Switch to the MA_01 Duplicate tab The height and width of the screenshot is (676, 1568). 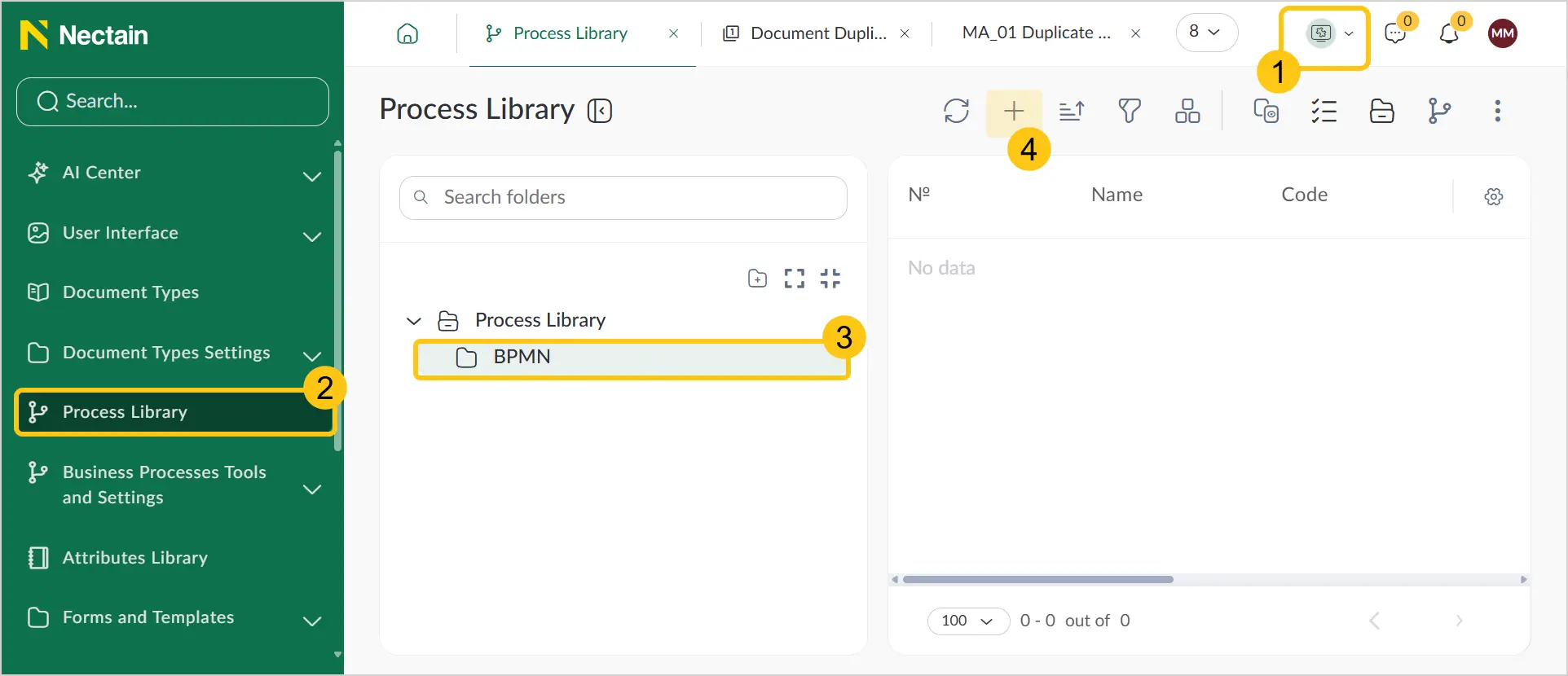point(1036,33)
